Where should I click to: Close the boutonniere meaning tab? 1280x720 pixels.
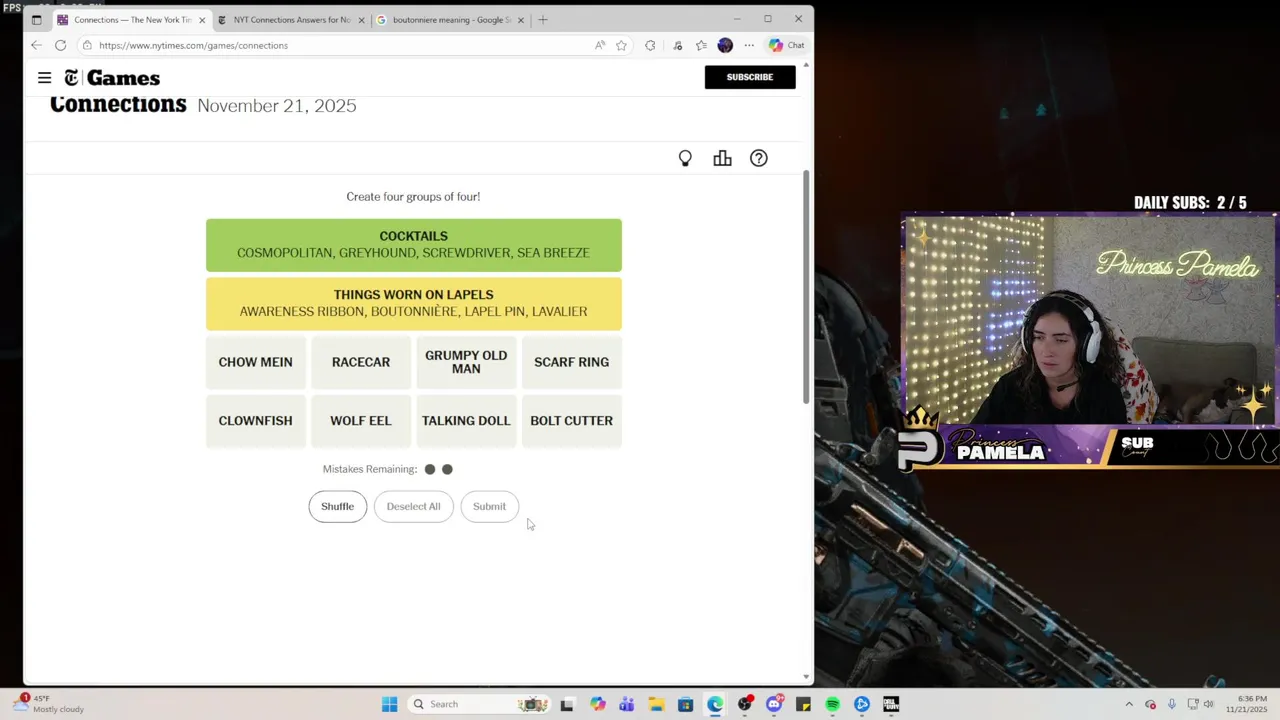(x=520, y=20)
